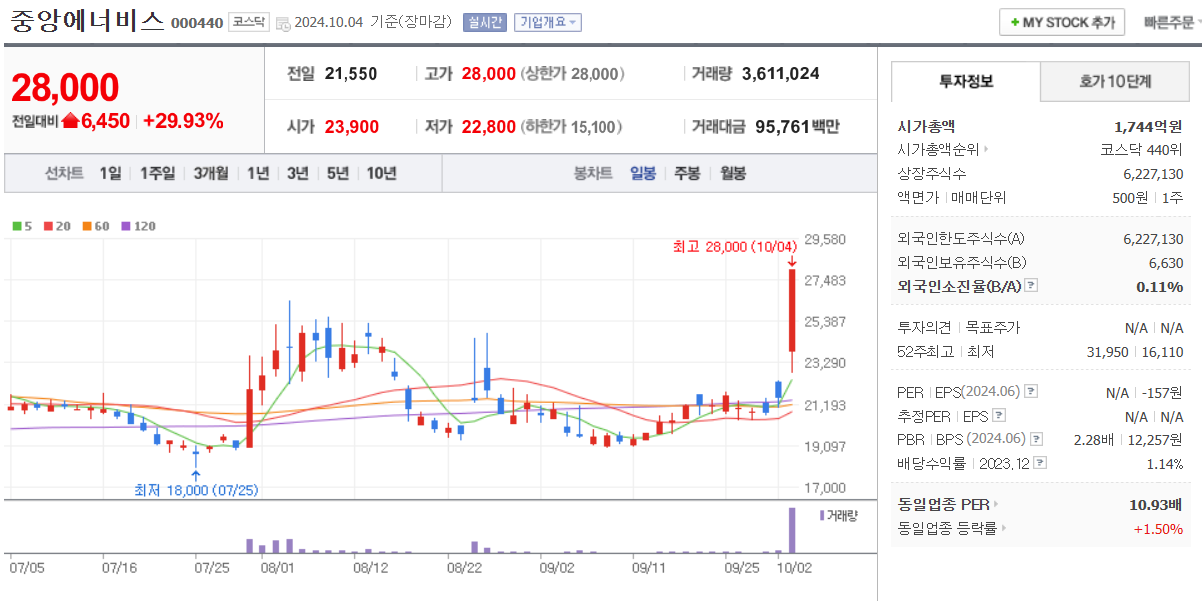The width and height of the screenshot is (1202, 601).
Task: Click the 외국인소진율 value 0.11%
Action: pos(1160,286)
